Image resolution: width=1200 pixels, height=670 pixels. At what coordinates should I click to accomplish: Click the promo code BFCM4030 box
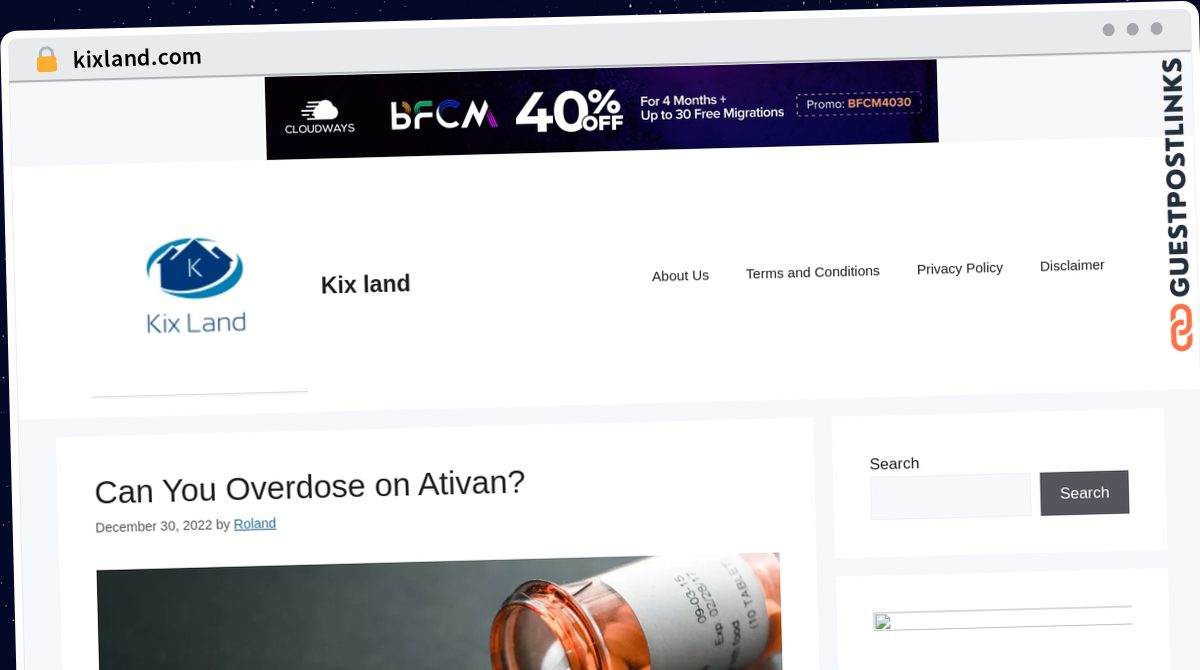[859, 103]
